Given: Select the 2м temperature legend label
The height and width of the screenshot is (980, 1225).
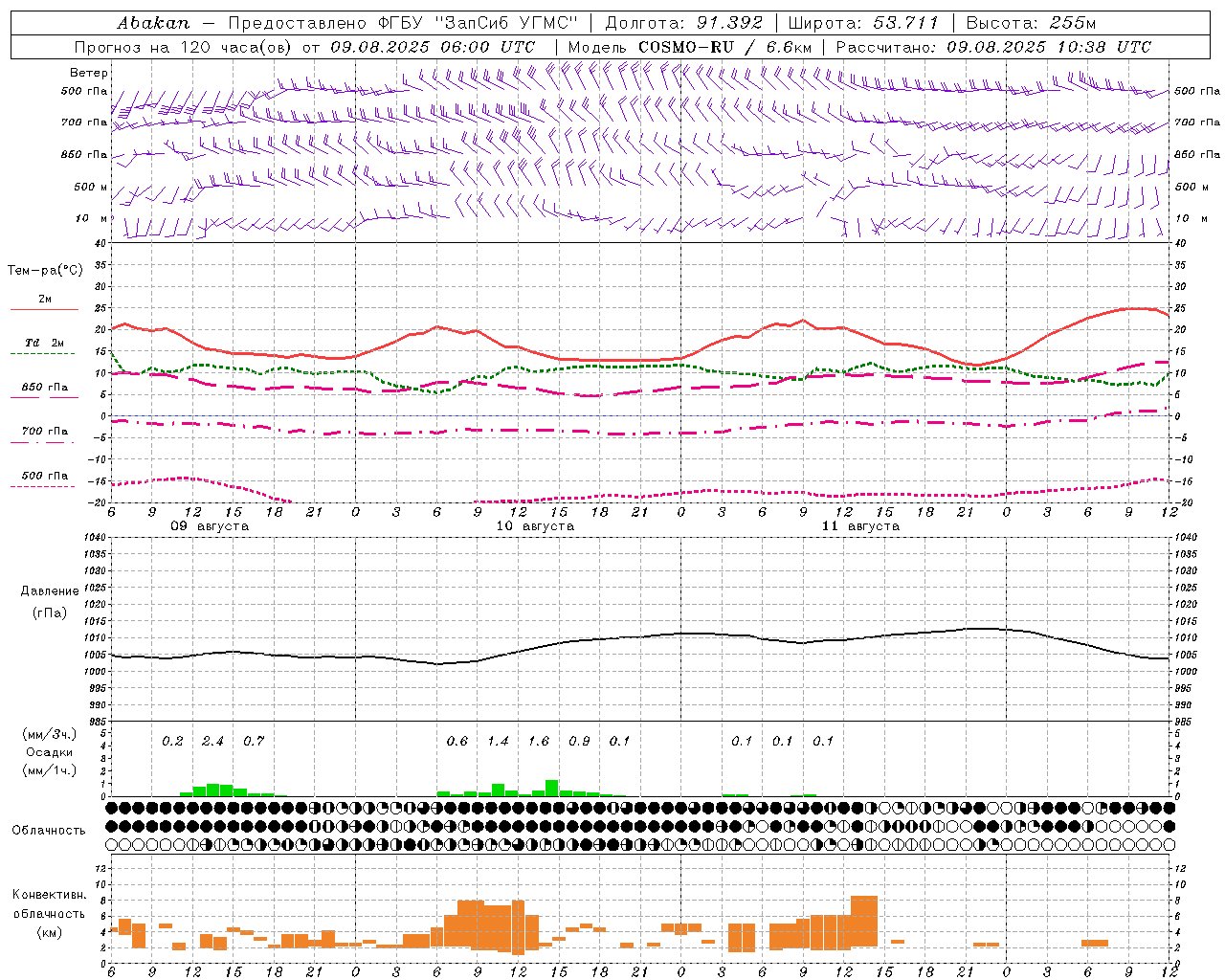Looking at the screenshot, I should coord(45,299).
